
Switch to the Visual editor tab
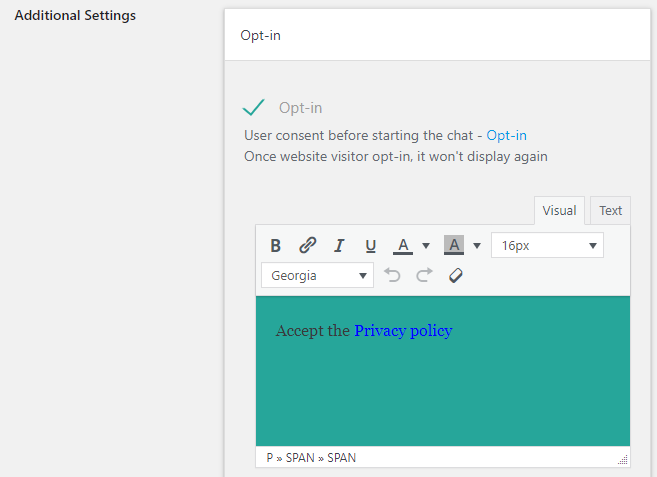pyautogui.click(x=559, y=211)
